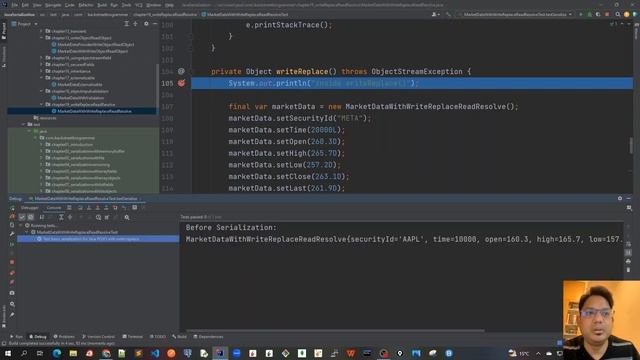The width and height of the screenshot is (640, 360).
Task: Click Mute Breakpoints icon in Debug sidebar
Action: click(12, 282)
